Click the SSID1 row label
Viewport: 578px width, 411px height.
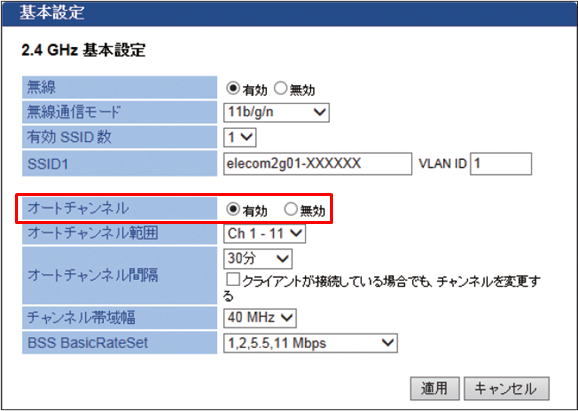(119, 164)
